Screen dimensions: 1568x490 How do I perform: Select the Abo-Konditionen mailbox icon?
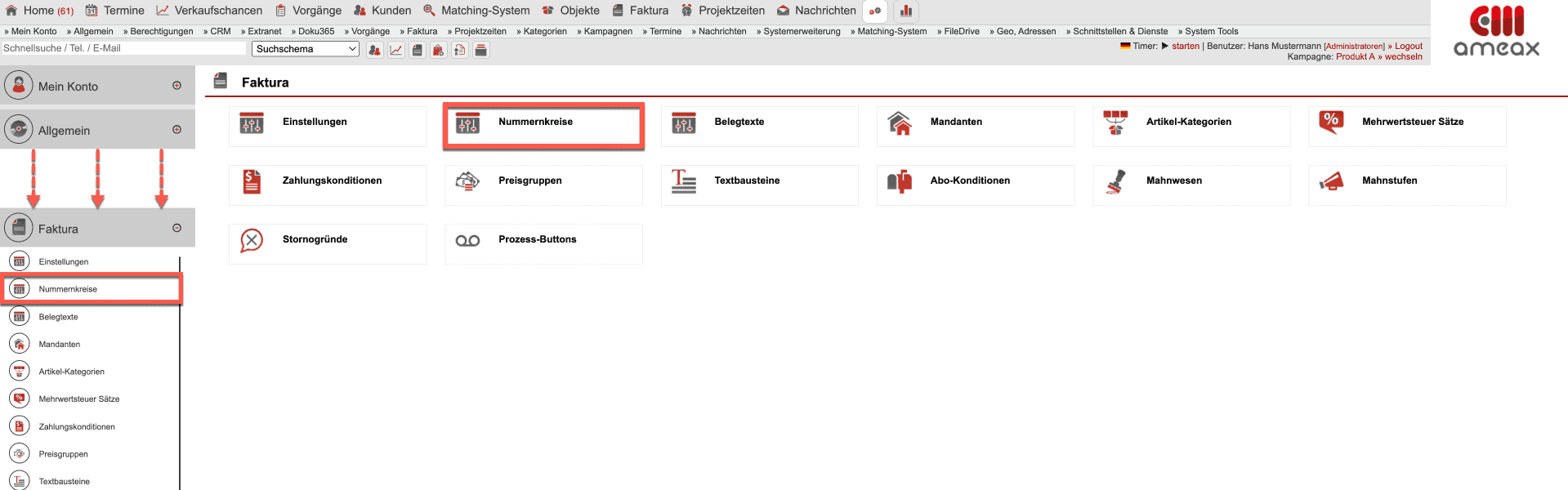click(899, 181)
